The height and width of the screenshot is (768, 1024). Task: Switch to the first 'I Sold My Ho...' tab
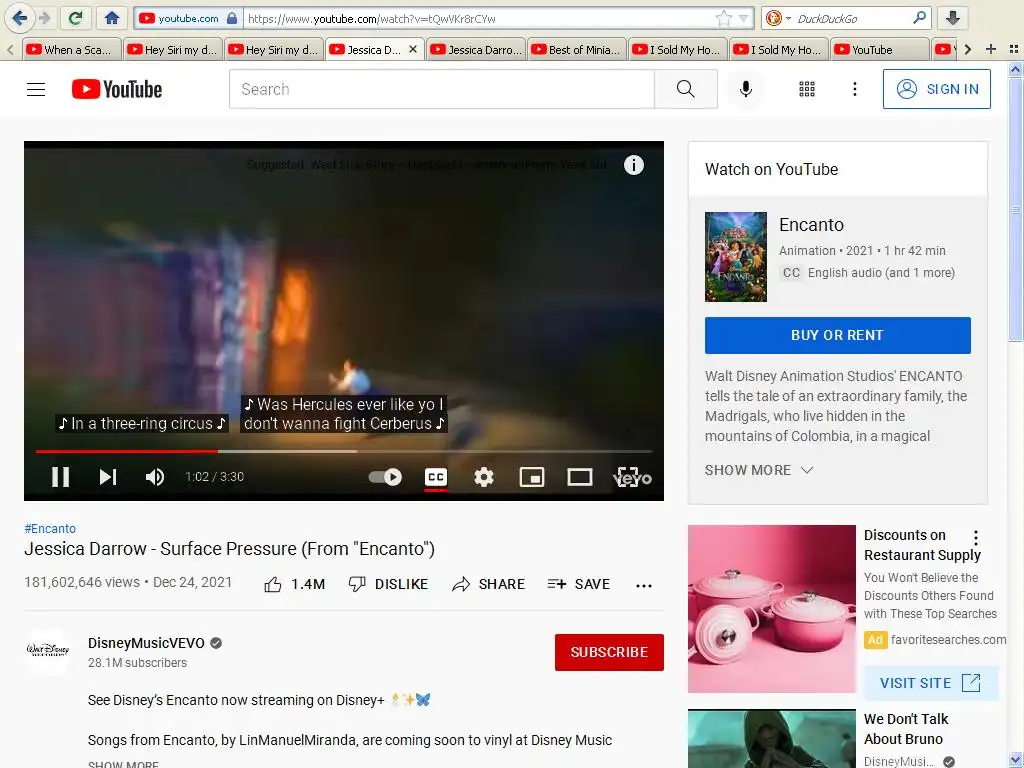click(679, 50)
